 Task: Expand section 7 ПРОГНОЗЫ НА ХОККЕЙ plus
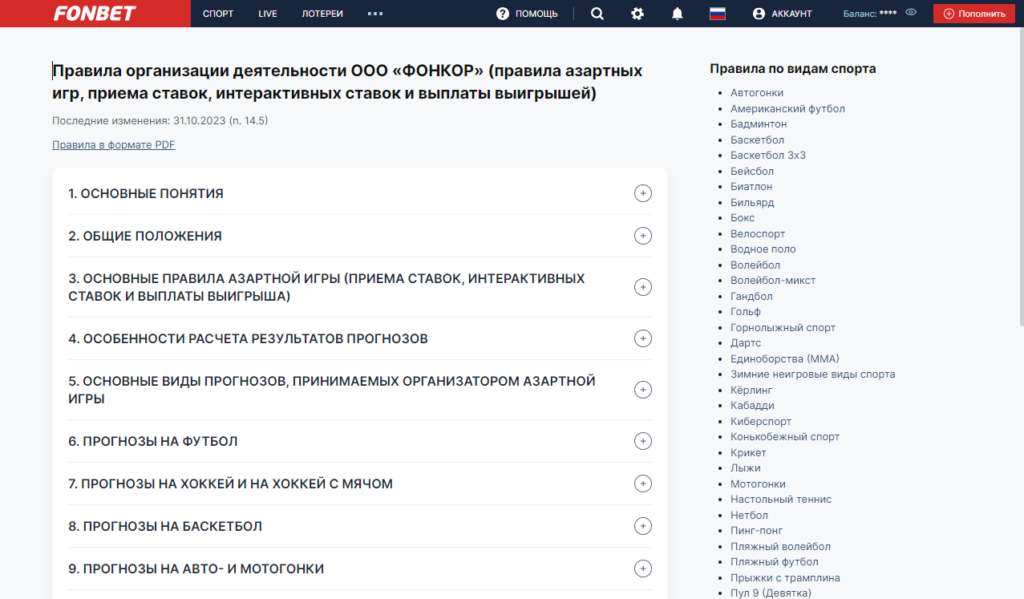coord(643,483)
